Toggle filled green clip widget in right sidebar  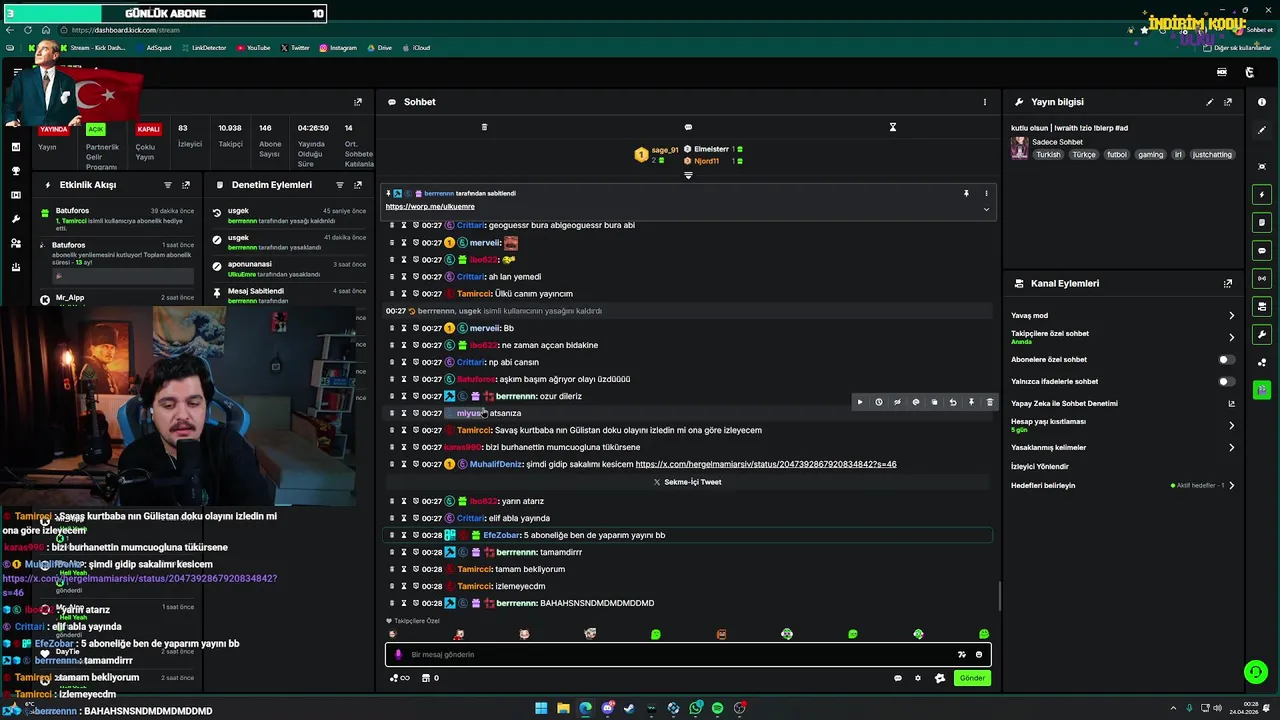(1262, 390)
